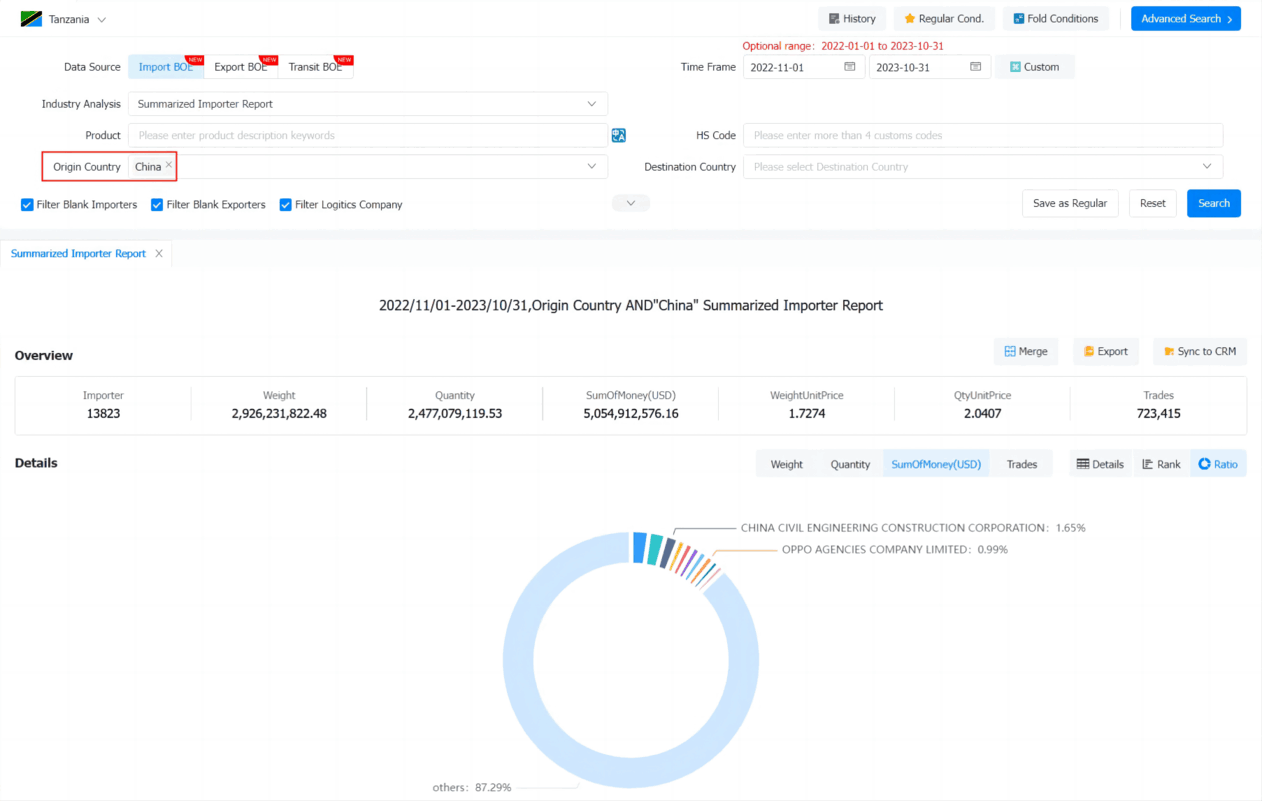The width and height of the screenshot is (1262, 801).
Task: Click Save as Regular button
Action: point(1069,203)
